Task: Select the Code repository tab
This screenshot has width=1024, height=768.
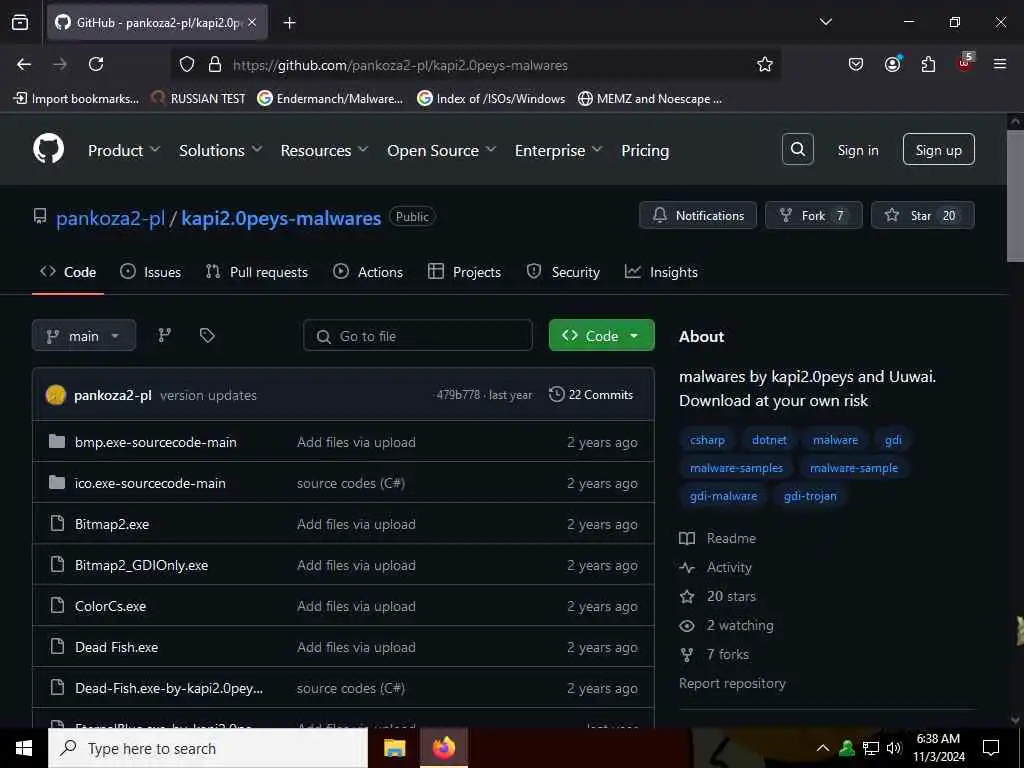Action: pyautogui.click(x=68, y=272)
